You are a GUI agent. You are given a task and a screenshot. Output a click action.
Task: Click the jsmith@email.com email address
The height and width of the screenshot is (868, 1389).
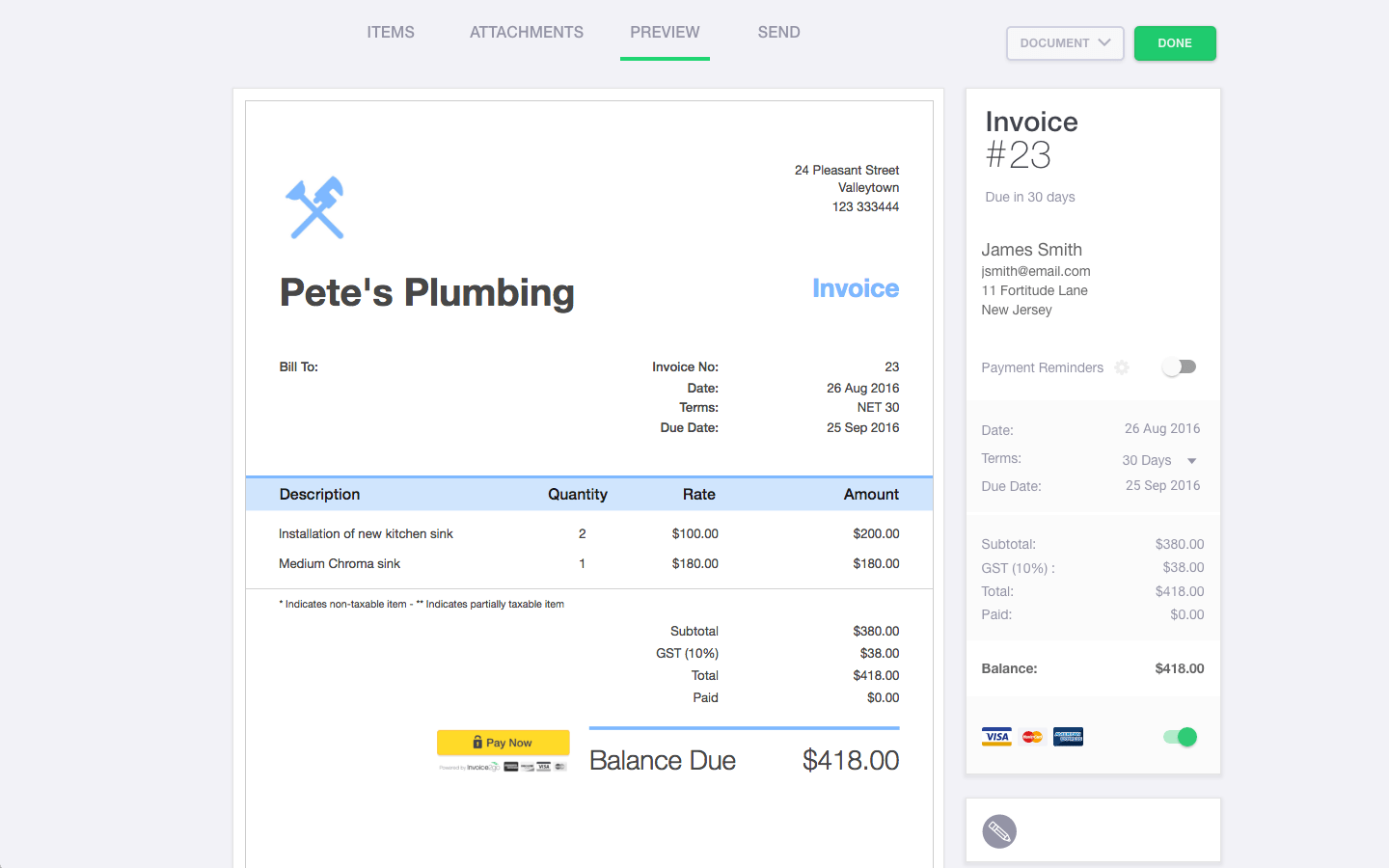(1036, 272)
